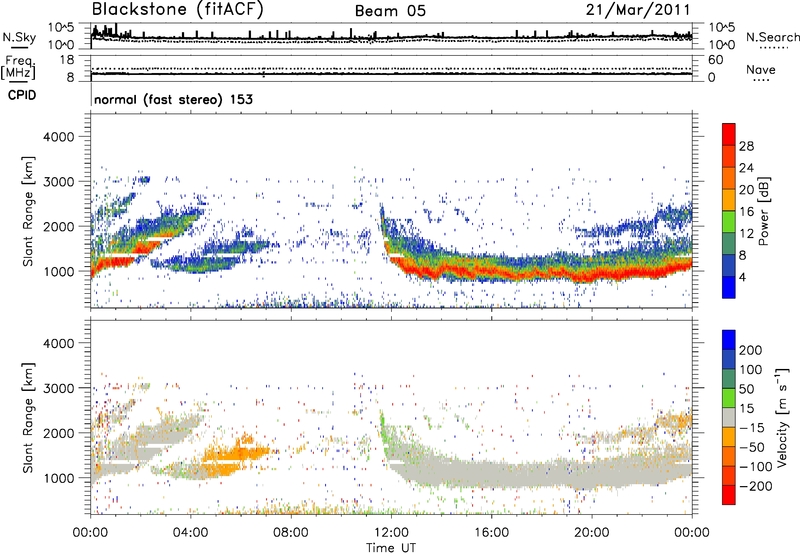Click the "4" label on power color bar

coord(743,278)
